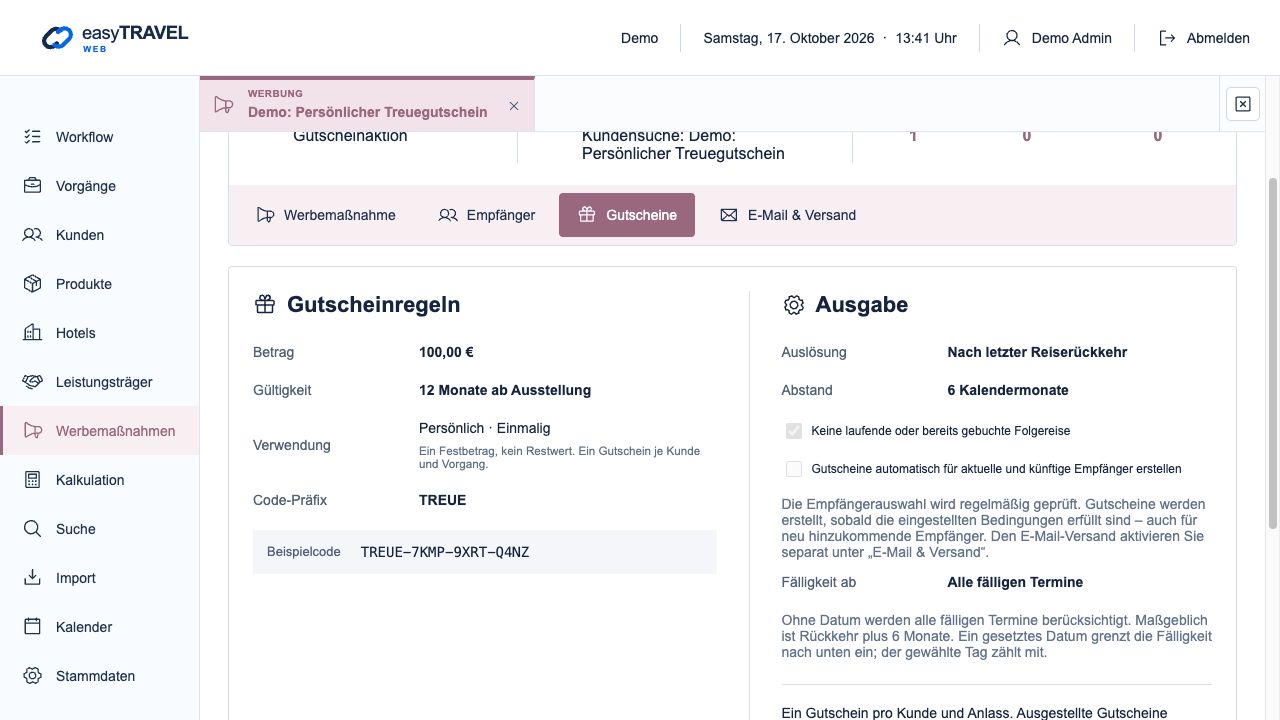
Task: Click the Abmelden link text
Action: (1218, 38)
